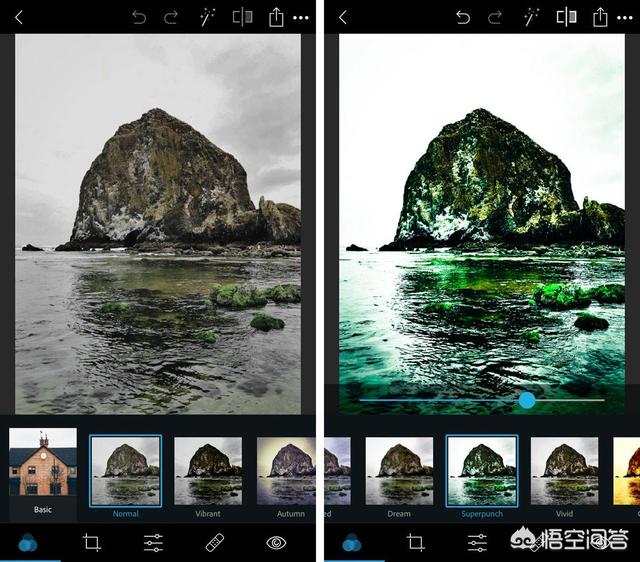
Task: Tap undo icon in left screen
Action: (139, 18)
